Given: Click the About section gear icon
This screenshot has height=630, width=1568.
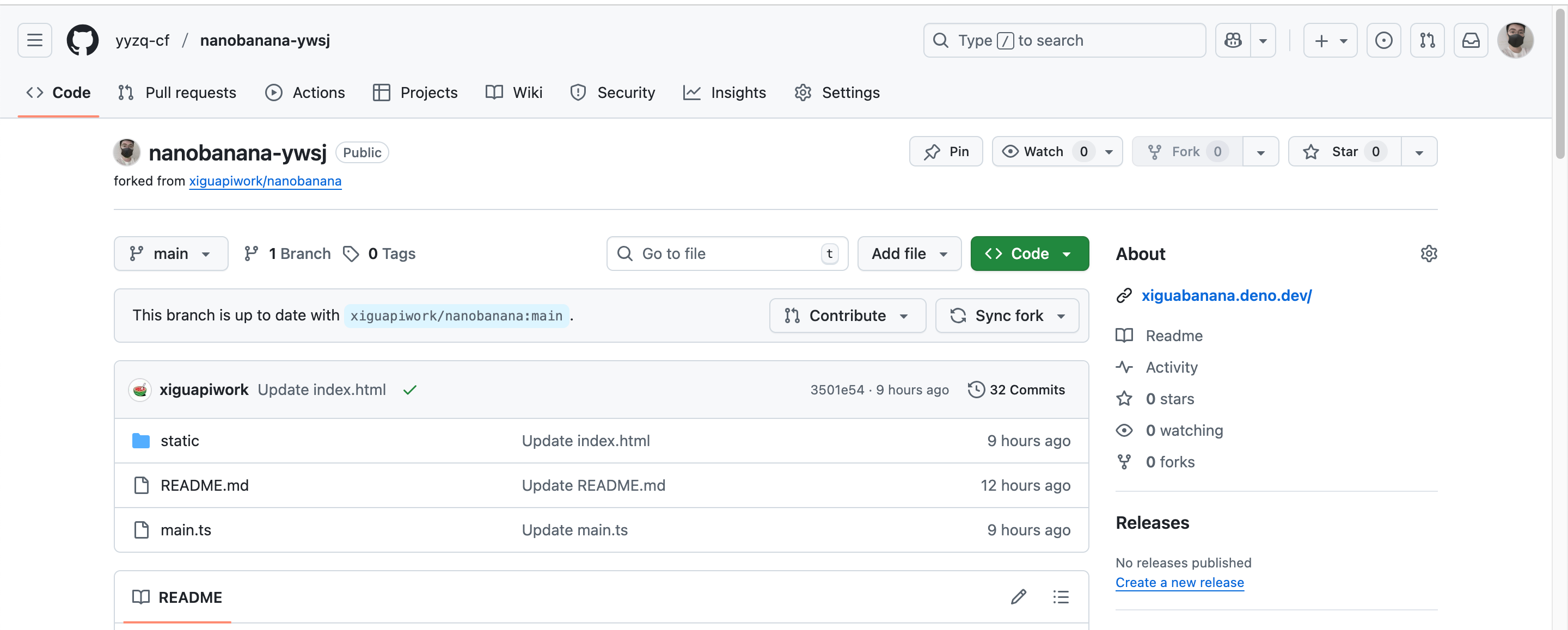Looking at the screenshot, I should click(x=1428, y=254).
